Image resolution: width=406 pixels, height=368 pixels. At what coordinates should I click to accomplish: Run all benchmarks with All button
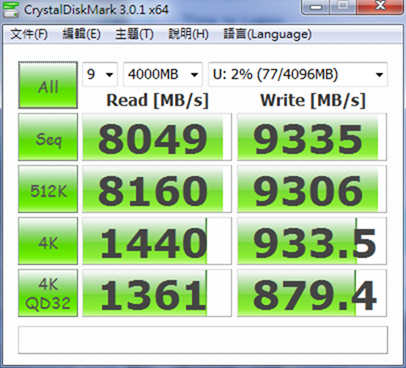click(48, 85)
